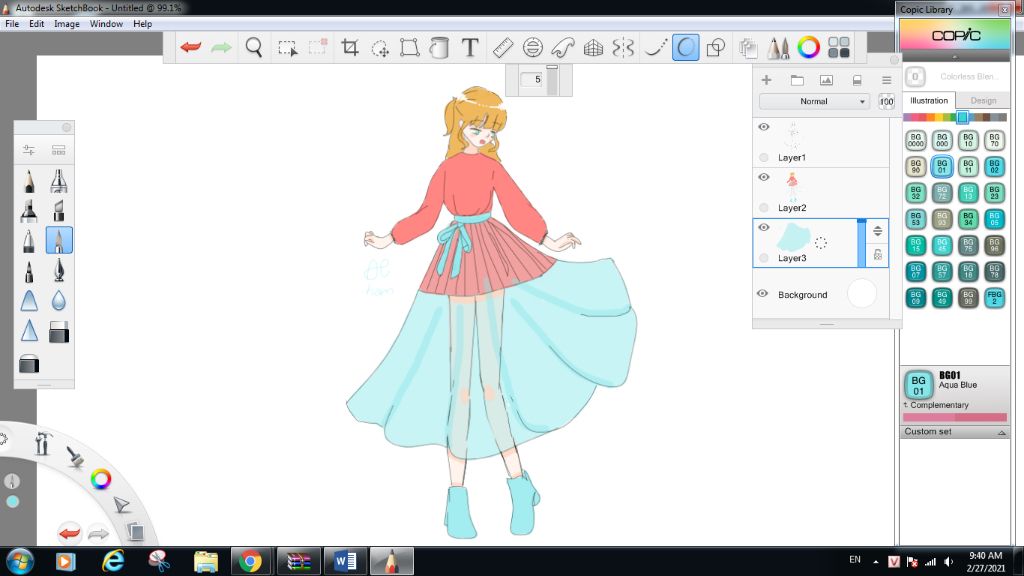
Task: Select Copic swatch BG05
Action: point(994,219)
